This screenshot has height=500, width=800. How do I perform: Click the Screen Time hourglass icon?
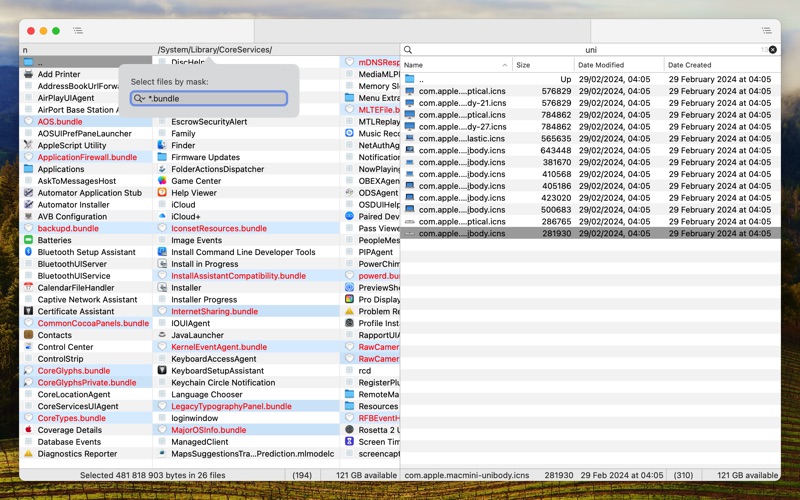pyautogui.click(x=349, y=442)
